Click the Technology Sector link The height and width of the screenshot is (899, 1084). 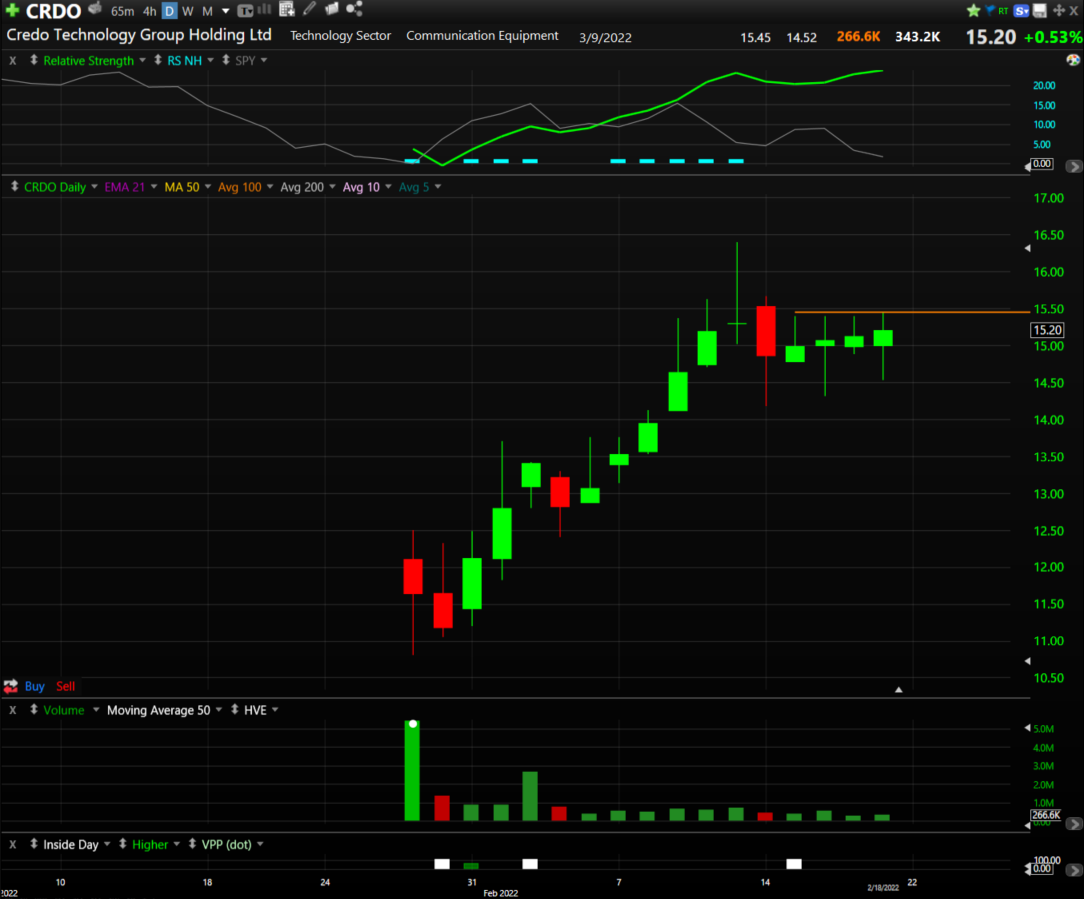(x=340, y=35)
